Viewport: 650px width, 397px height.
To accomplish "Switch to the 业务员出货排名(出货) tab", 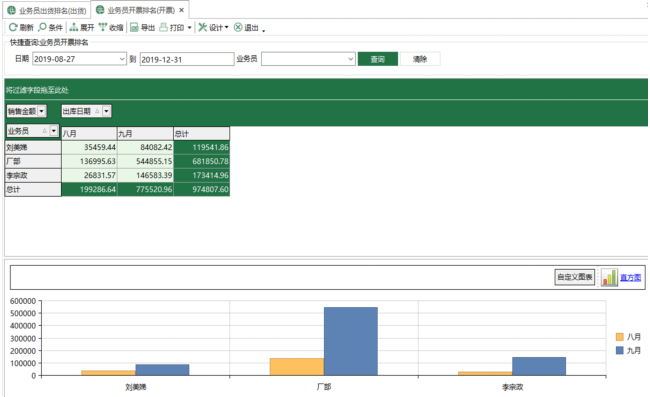I will pyautogui.click(x=47, y=10).
